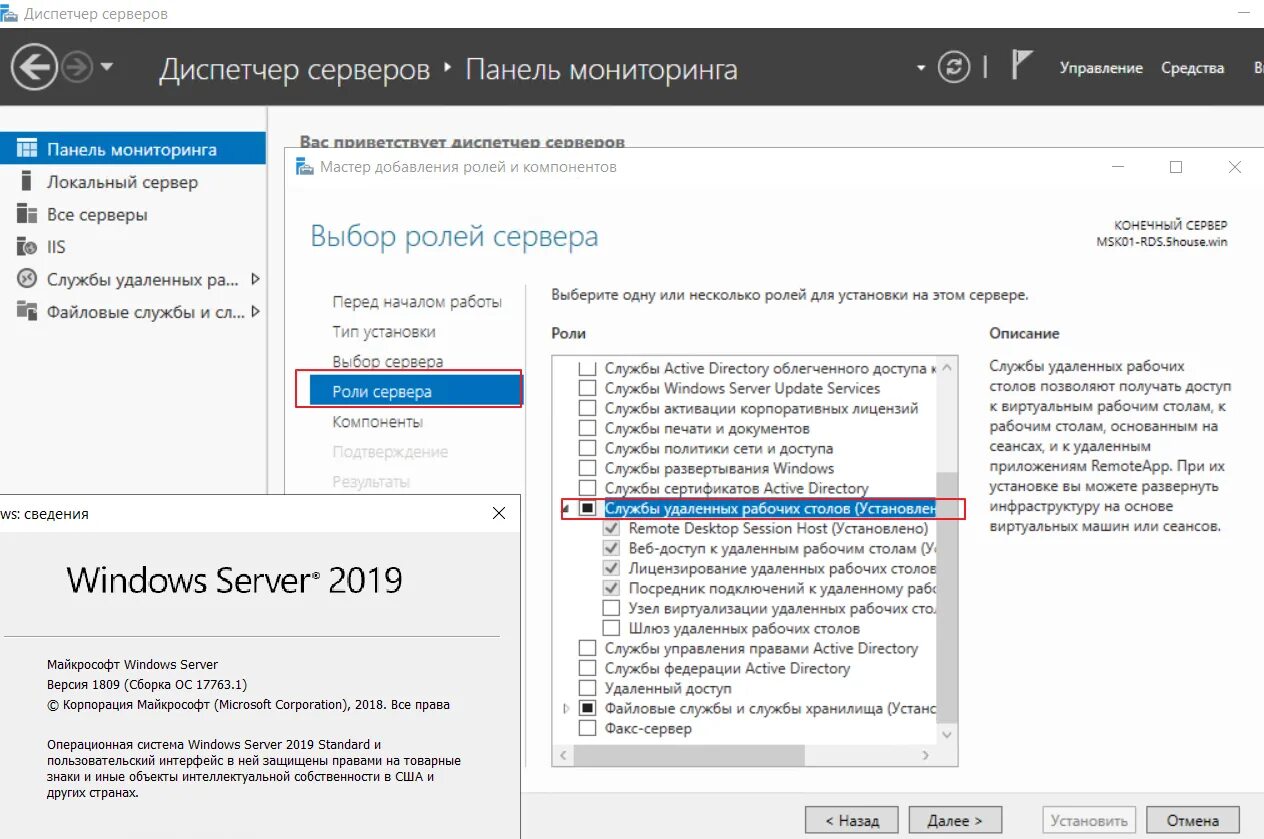Open Все серверы in the sidebar
This screenshot has width=1264, height=839.
coord(95,214)
